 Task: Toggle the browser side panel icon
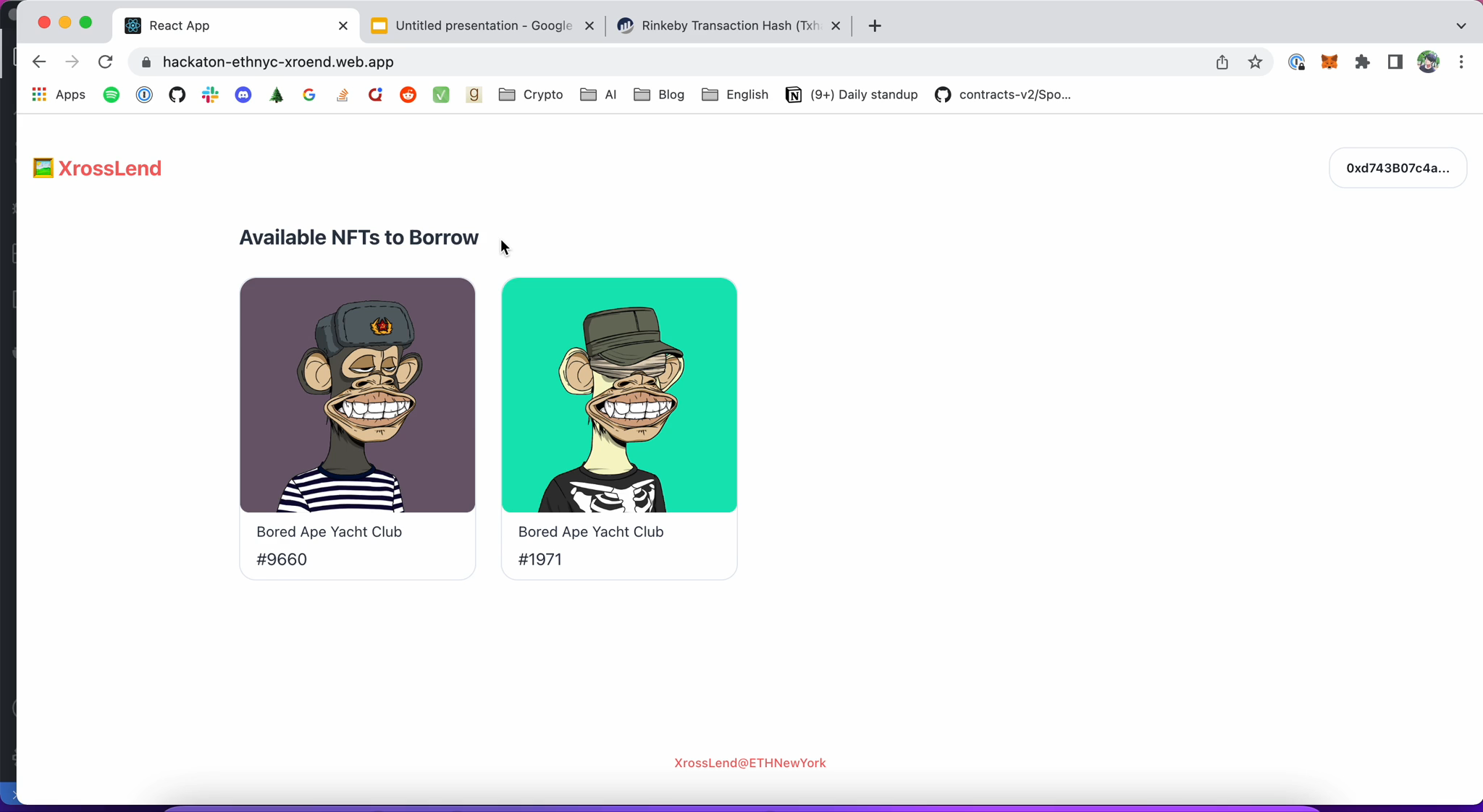pos(1395,62)
